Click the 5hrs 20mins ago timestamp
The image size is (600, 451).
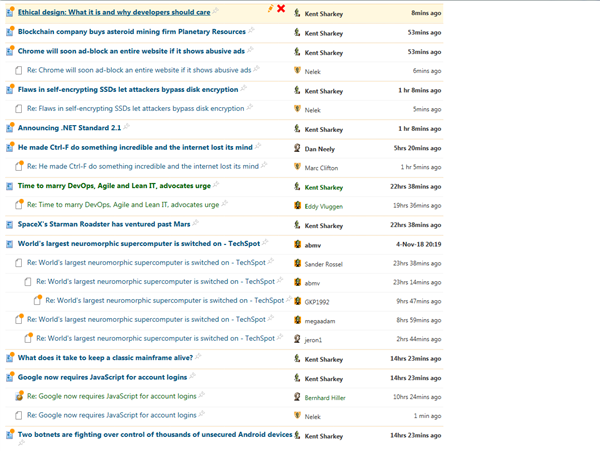click(417, 148)
